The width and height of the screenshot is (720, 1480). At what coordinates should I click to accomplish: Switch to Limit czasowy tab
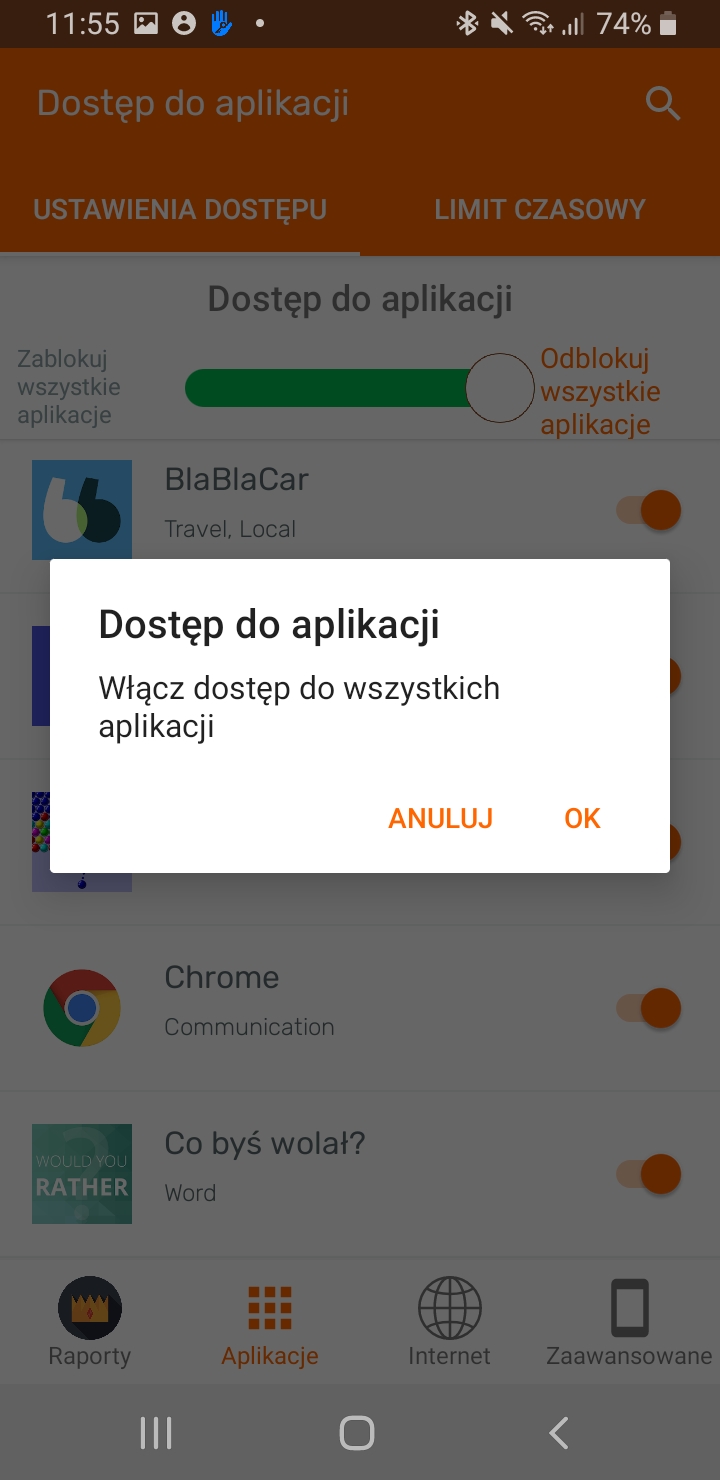click(x=540, y=209)
